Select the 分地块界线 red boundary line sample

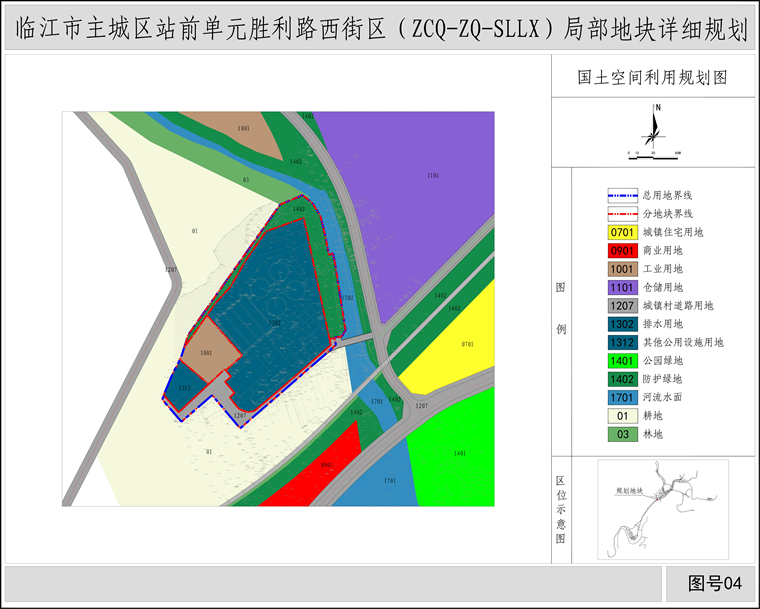tap(621, 214)
